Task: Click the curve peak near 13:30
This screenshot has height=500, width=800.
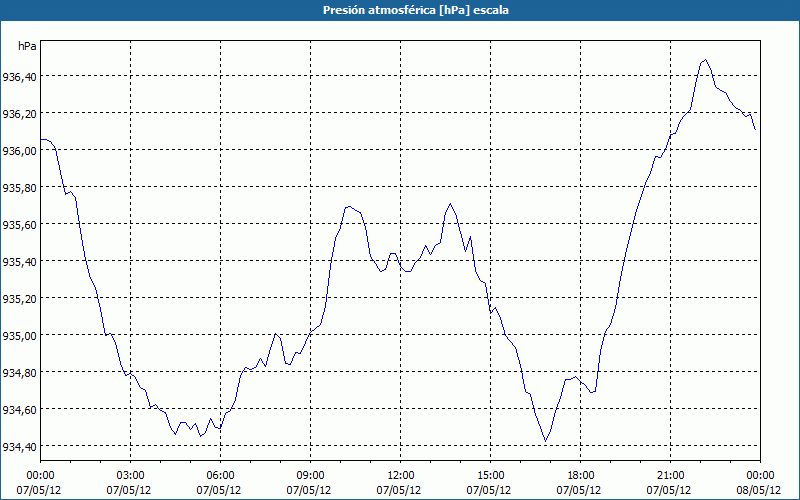Action: click(450, 204)
